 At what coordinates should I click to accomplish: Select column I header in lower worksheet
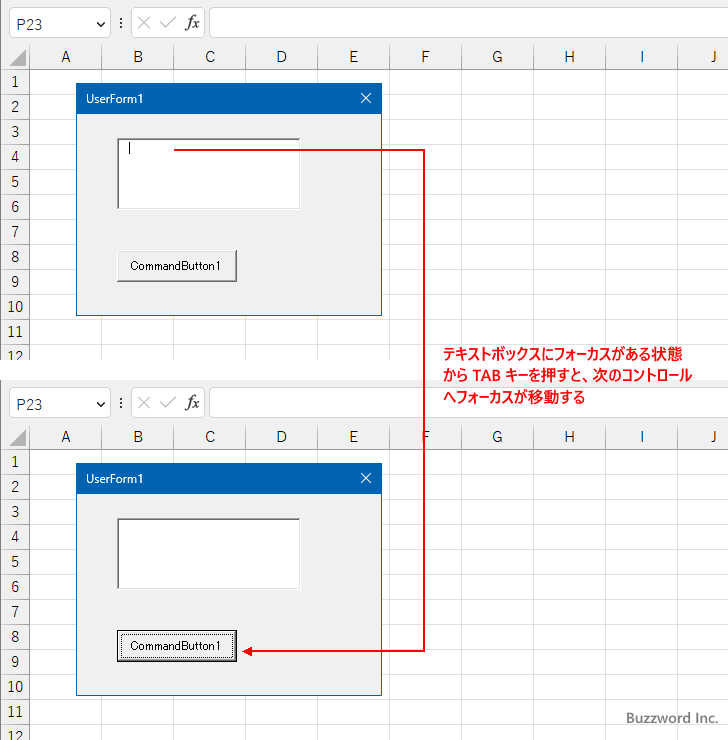point(642,437)
